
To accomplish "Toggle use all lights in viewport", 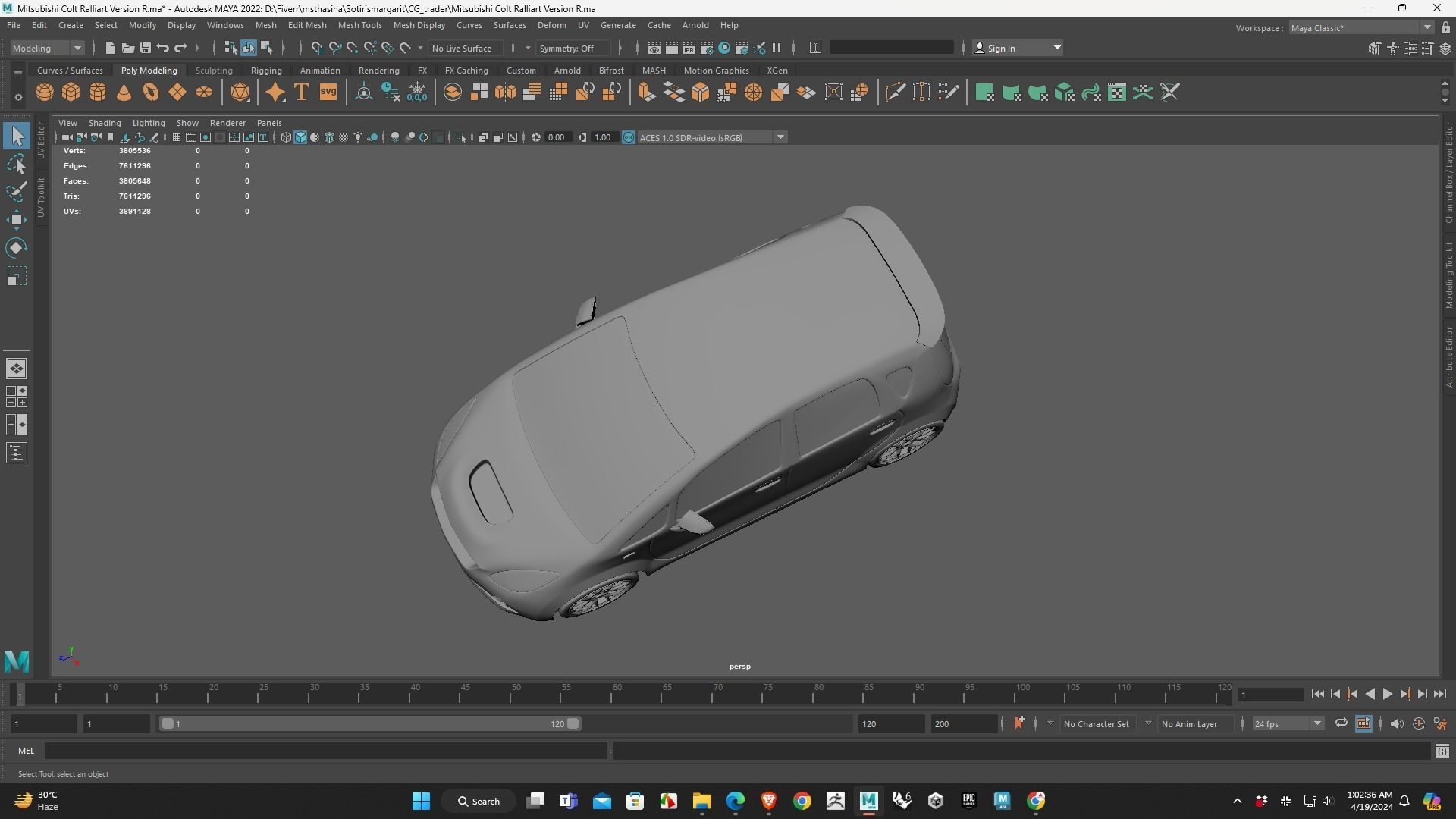I will 358,137.
